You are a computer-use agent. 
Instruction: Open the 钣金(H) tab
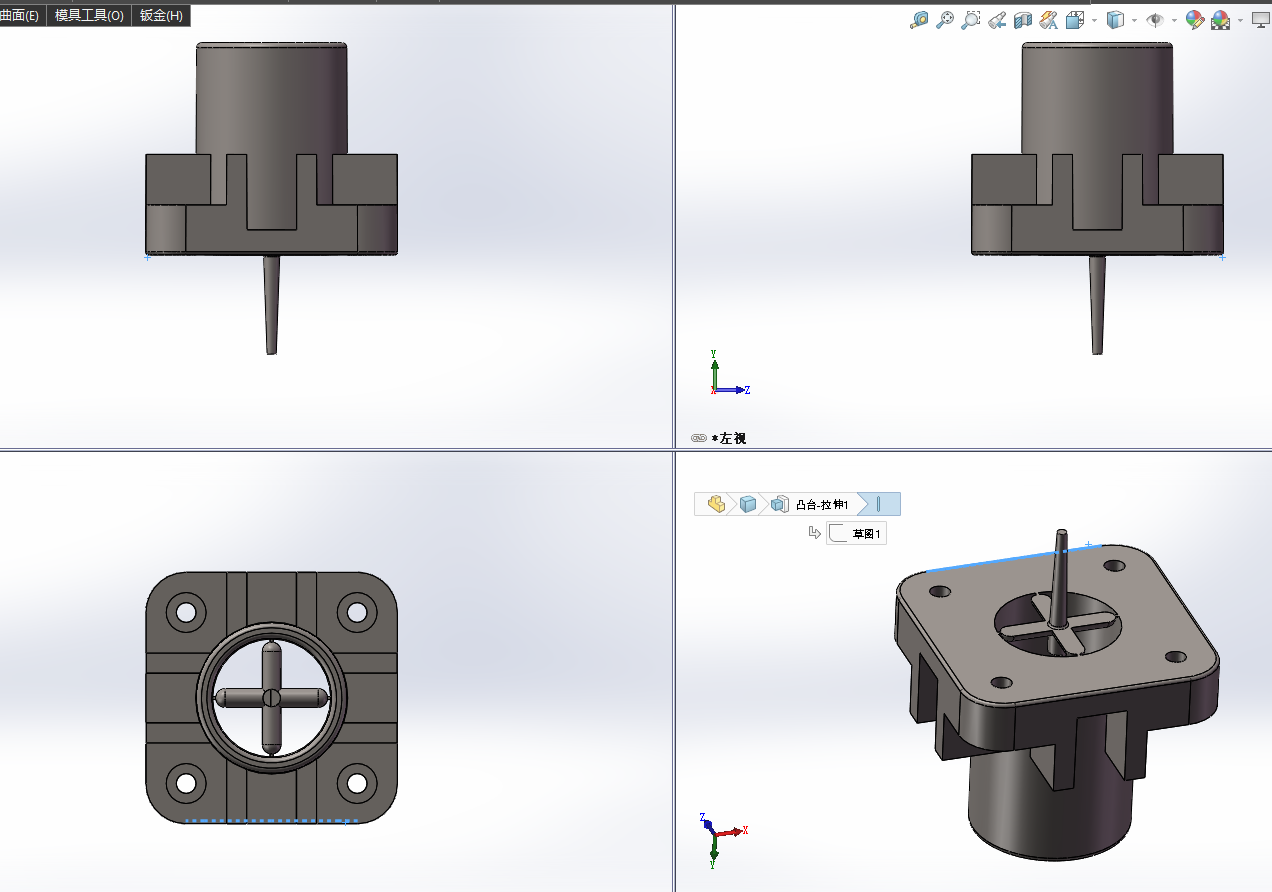tap(161, 15)
